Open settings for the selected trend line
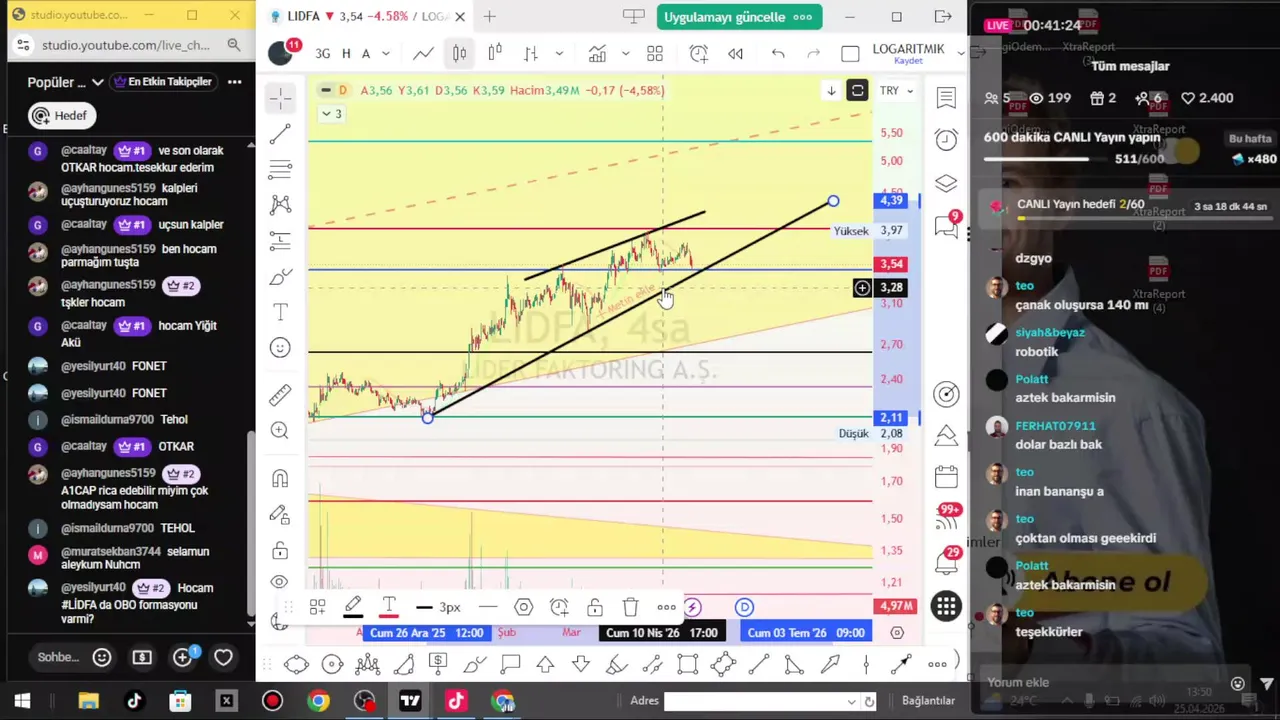Screen dimensions: 1280x720 point(523,607)
